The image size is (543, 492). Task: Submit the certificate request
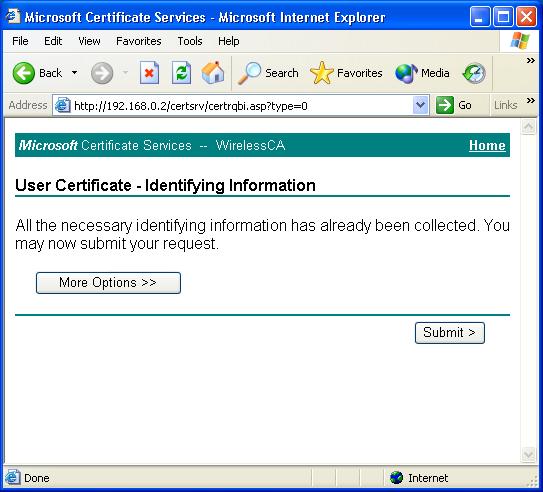(450, 333)
